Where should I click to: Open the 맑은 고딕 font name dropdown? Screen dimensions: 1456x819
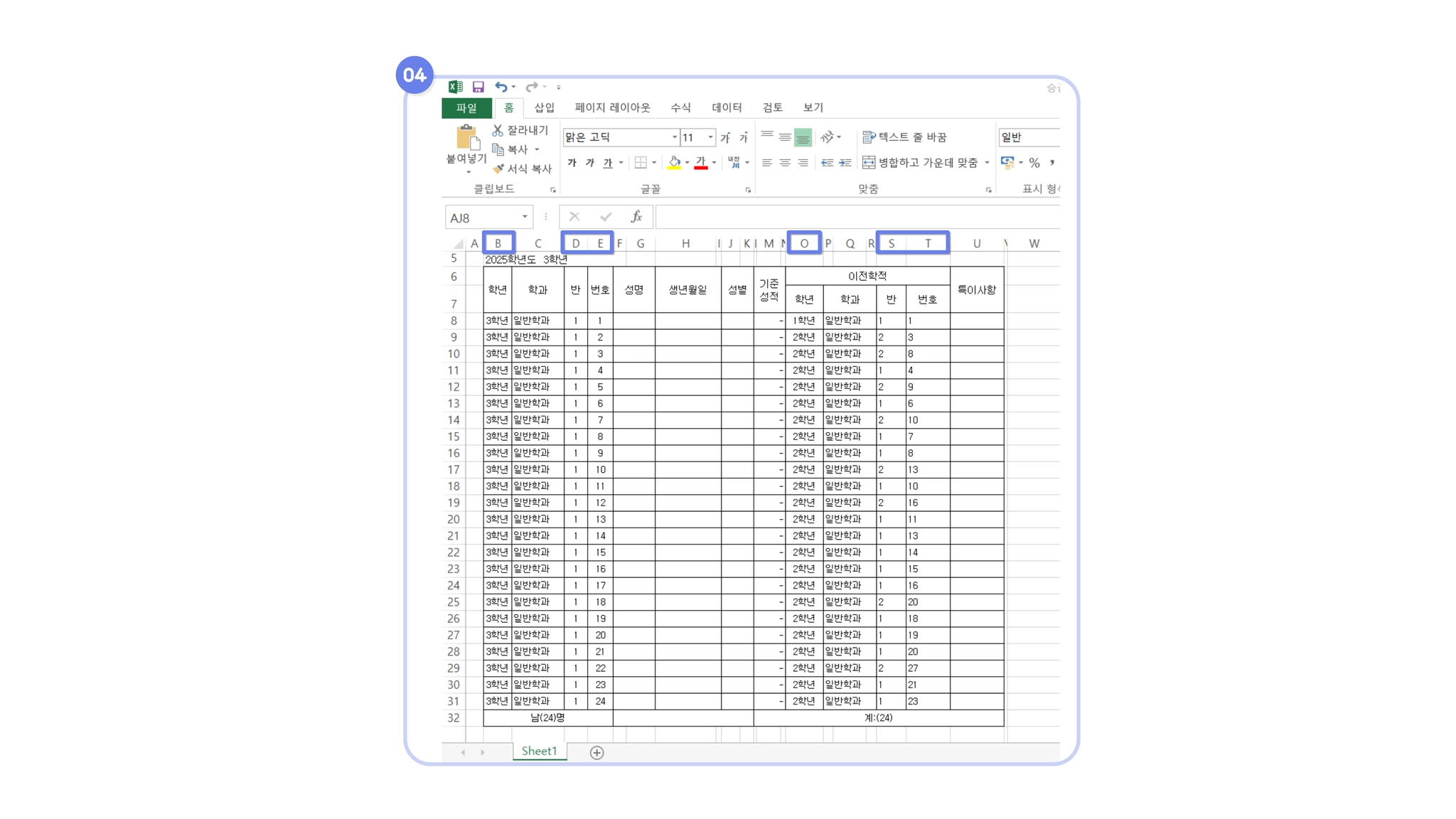click(x=674, y=137)
